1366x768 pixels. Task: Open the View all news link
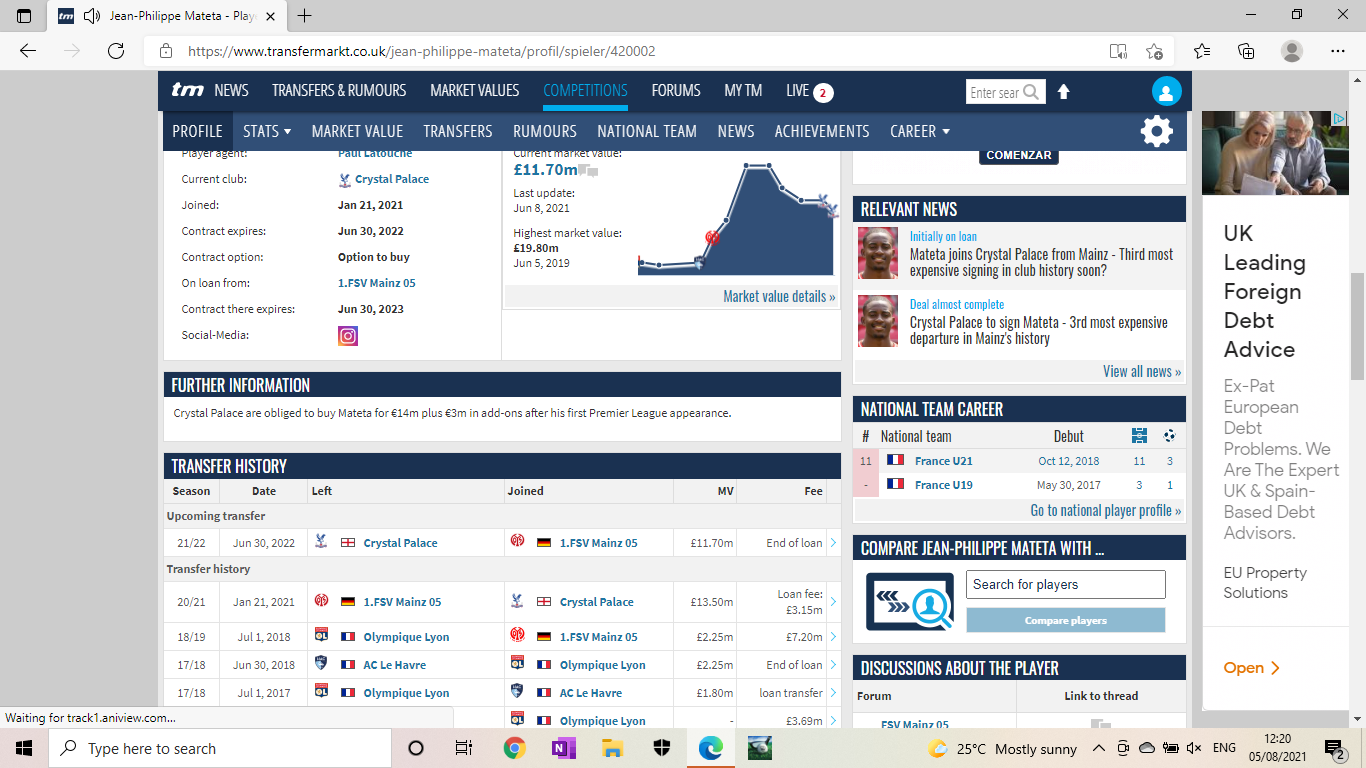point(1141,371)
